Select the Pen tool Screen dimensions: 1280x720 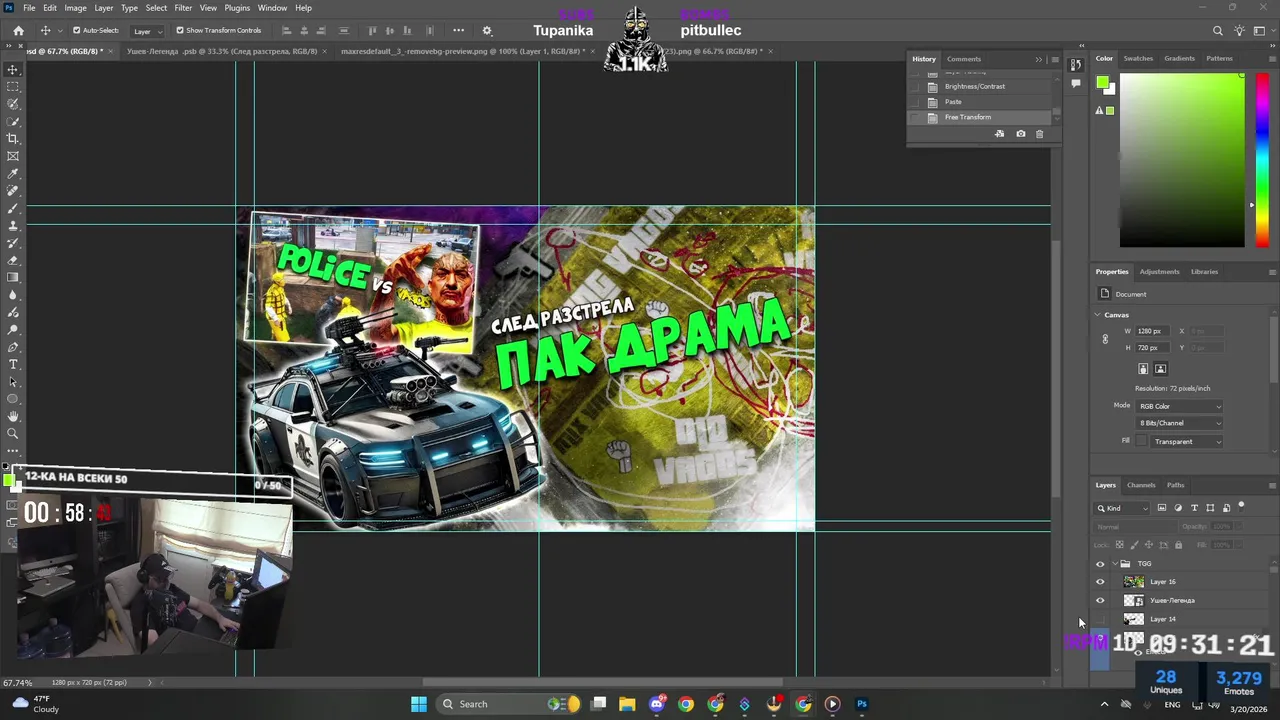pyautogui.click(x=13, y=347)
